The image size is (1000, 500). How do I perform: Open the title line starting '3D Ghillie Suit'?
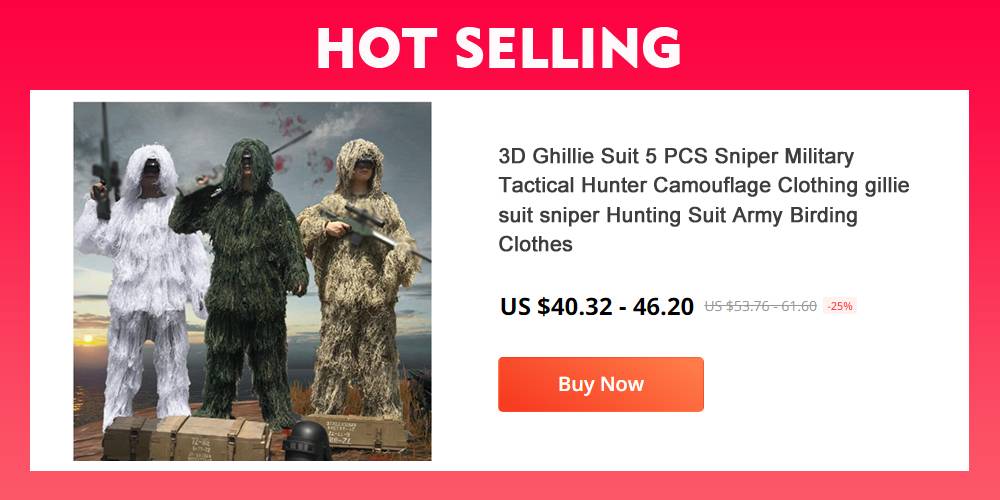676,156
